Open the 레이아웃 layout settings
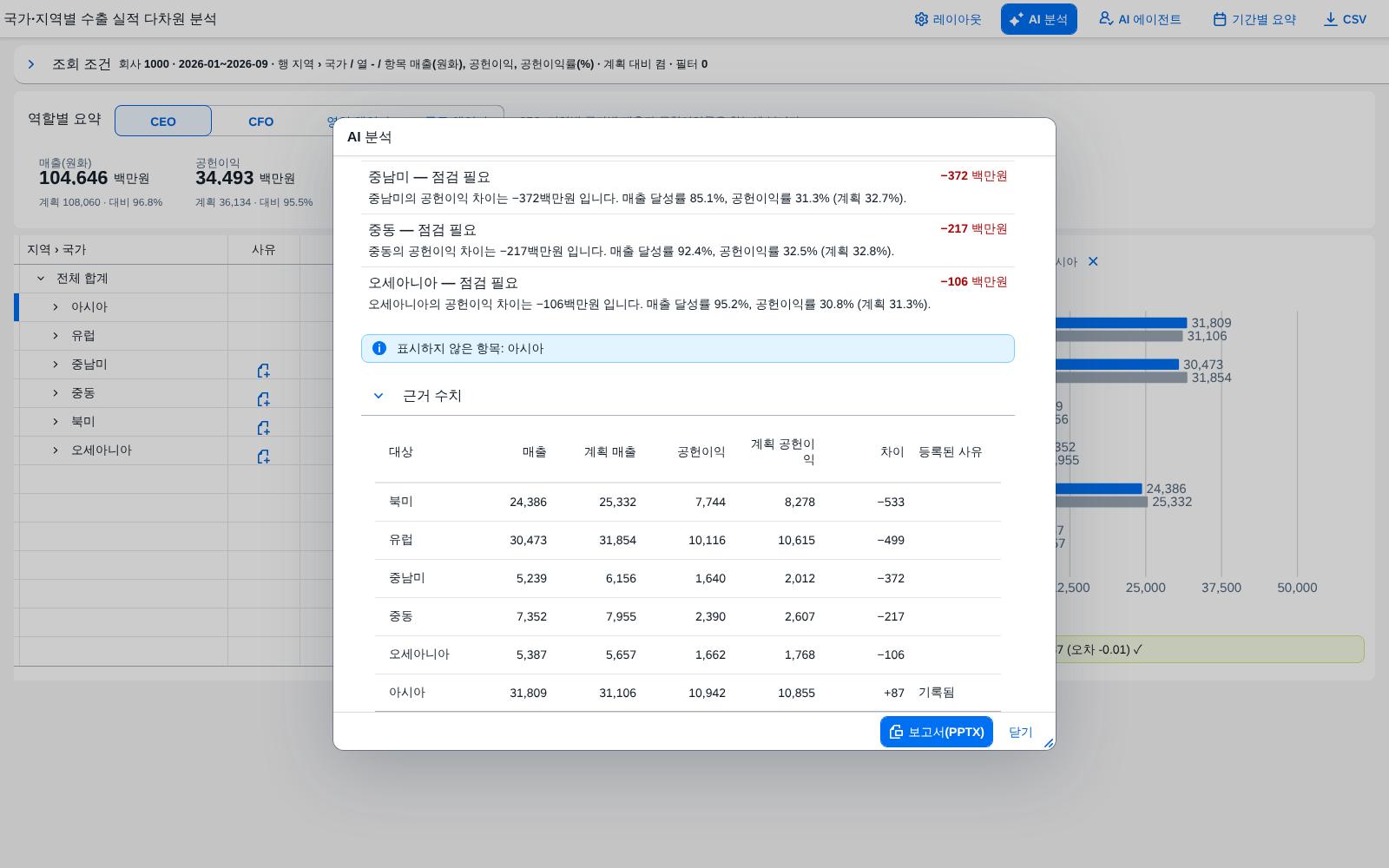Image resolution: width=1389 pixels, height=868 pixels. (947, 19)
